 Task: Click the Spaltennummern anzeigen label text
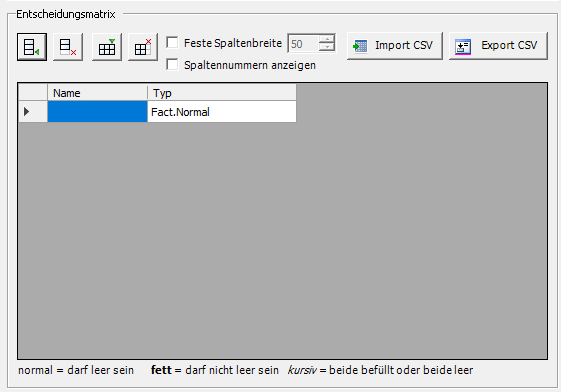click(x=250, y=65)
